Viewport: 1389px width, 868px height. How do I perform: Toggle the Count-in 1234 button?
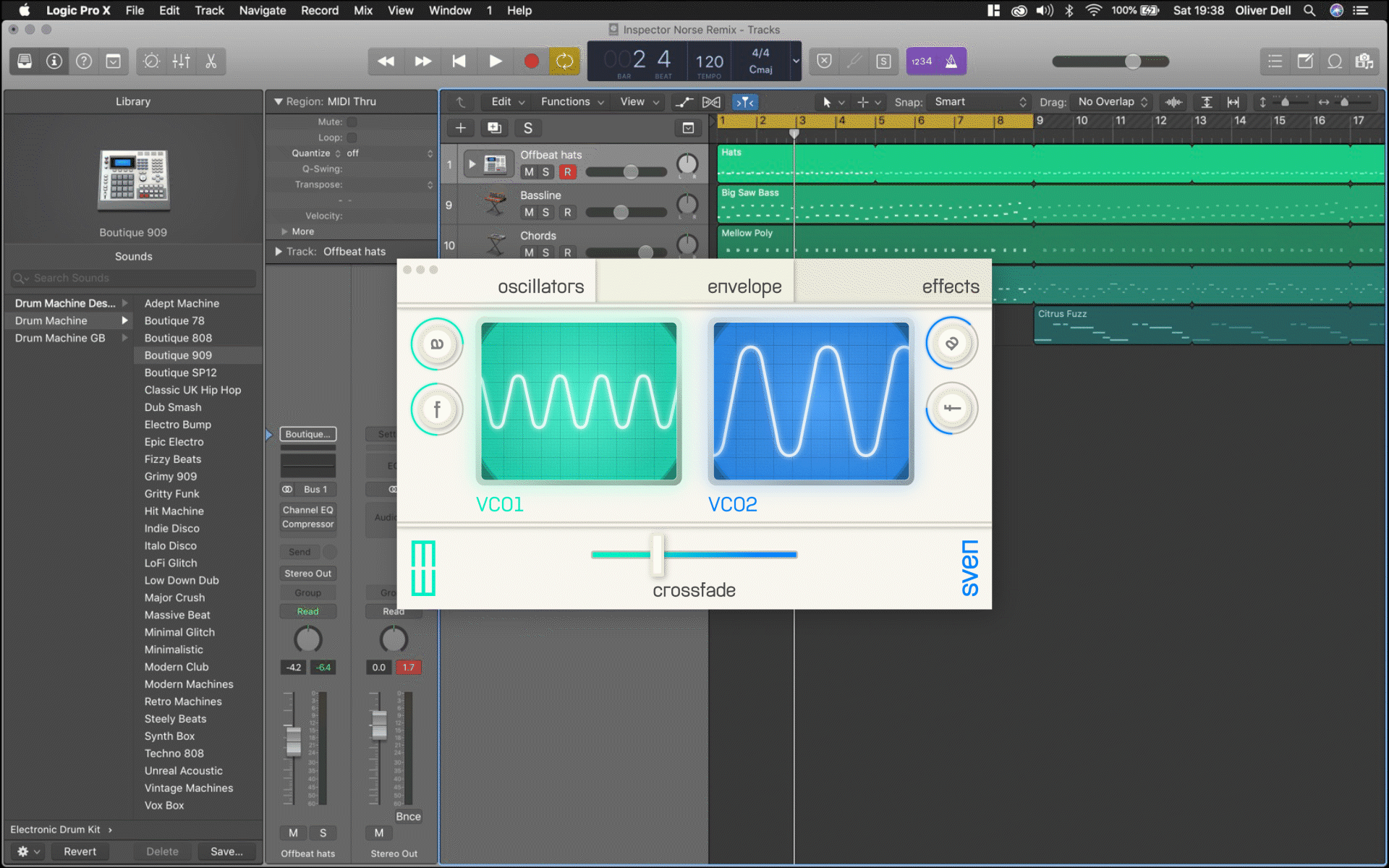point(922,61)
